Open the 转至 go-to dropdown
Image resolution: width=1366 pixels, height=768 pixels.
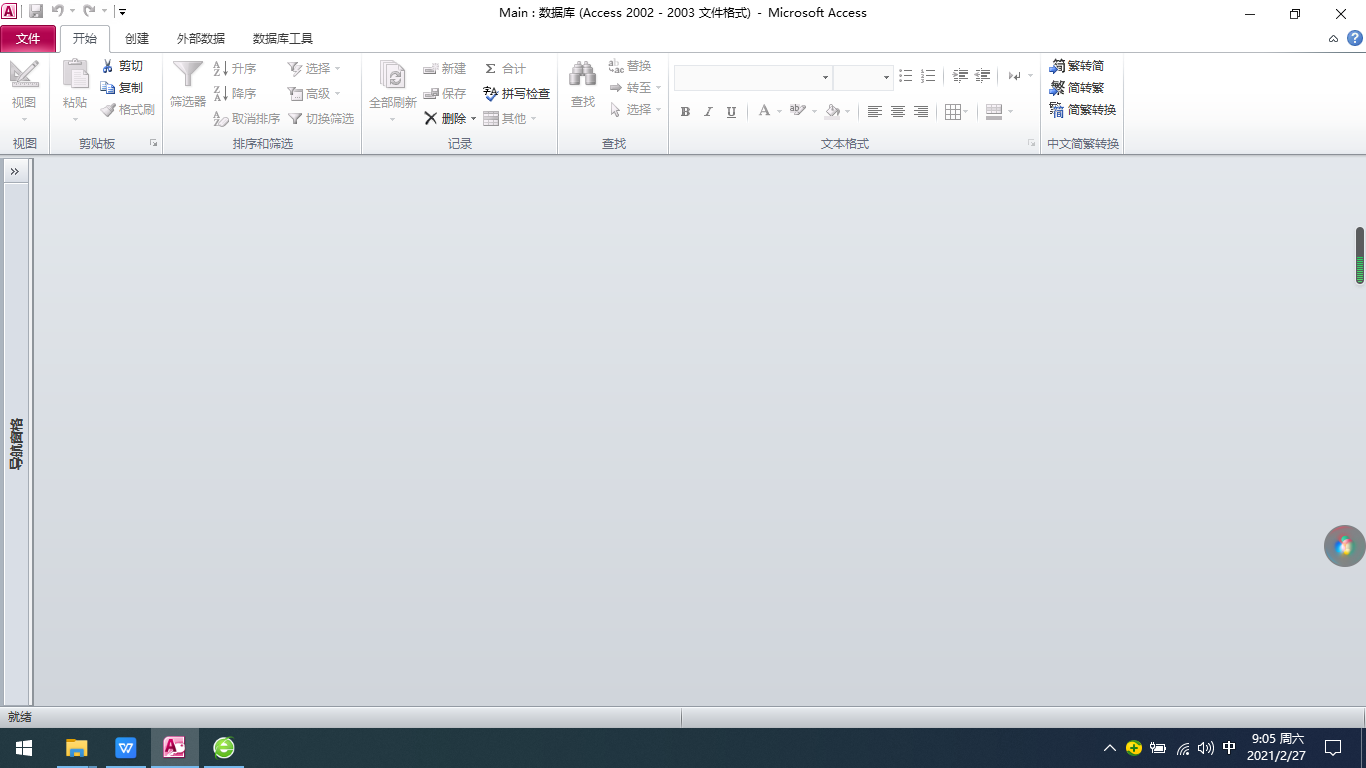[635, 88]
